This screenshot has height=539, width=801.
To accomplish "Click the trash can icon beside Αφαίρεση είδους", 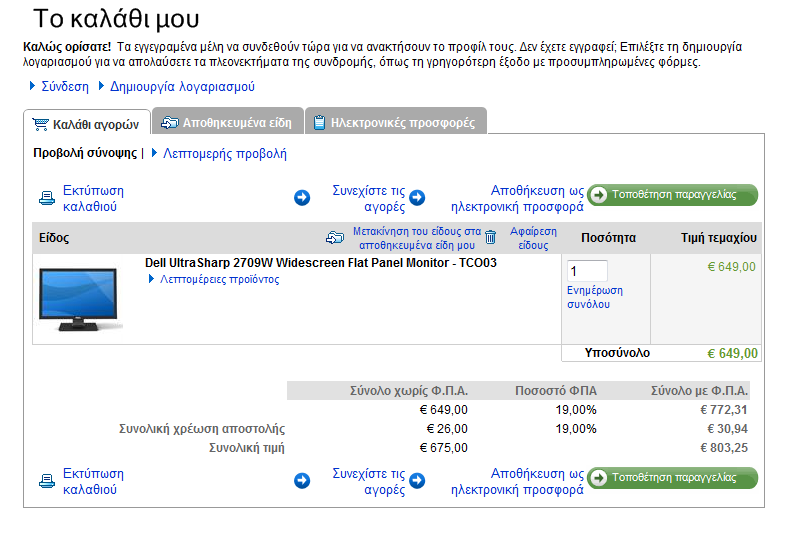I will pos(490,237).
